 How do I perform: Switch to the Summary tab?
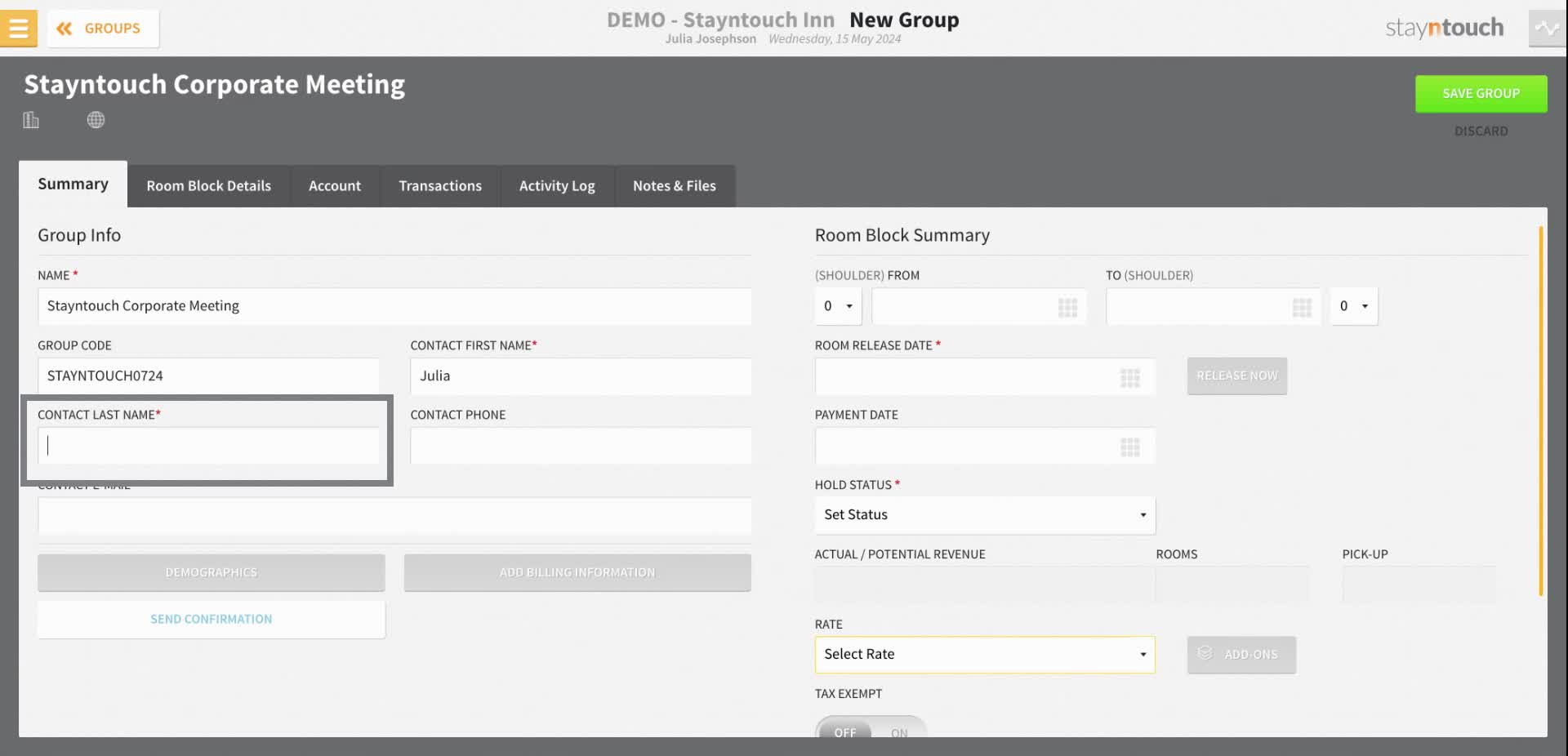(x=73, y=185)
